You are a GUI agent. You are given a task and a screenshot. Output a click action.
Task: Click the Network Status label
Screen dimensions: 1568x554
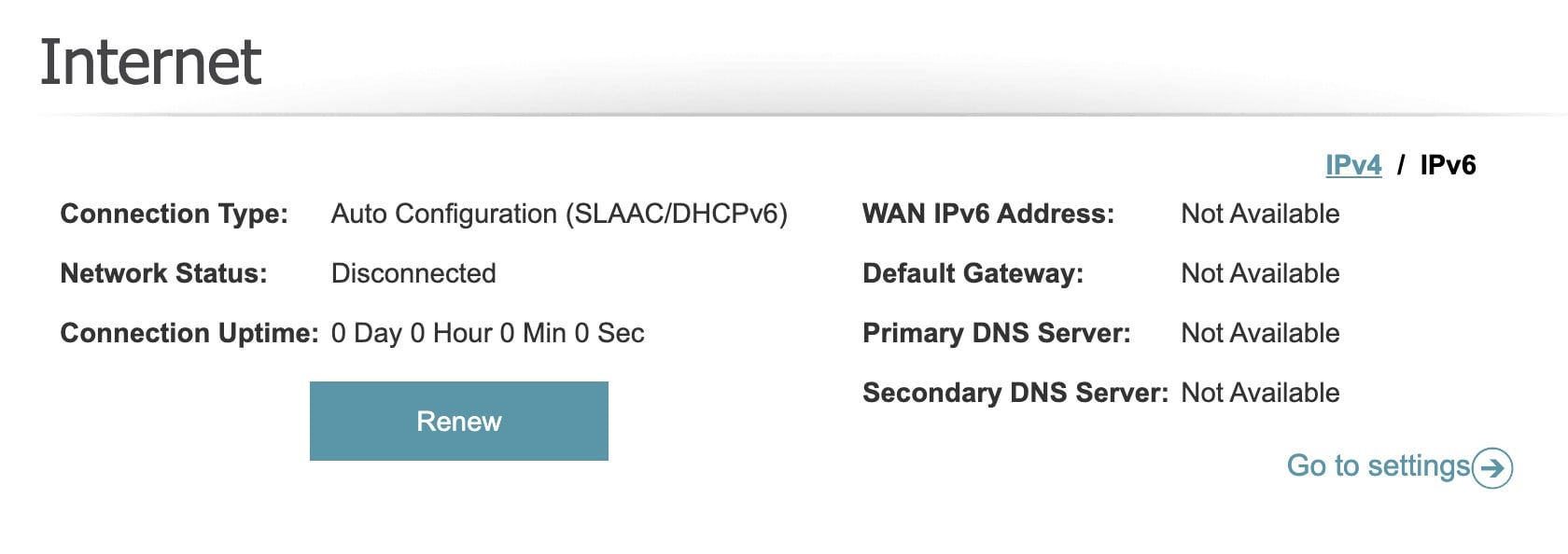point(163,273)
